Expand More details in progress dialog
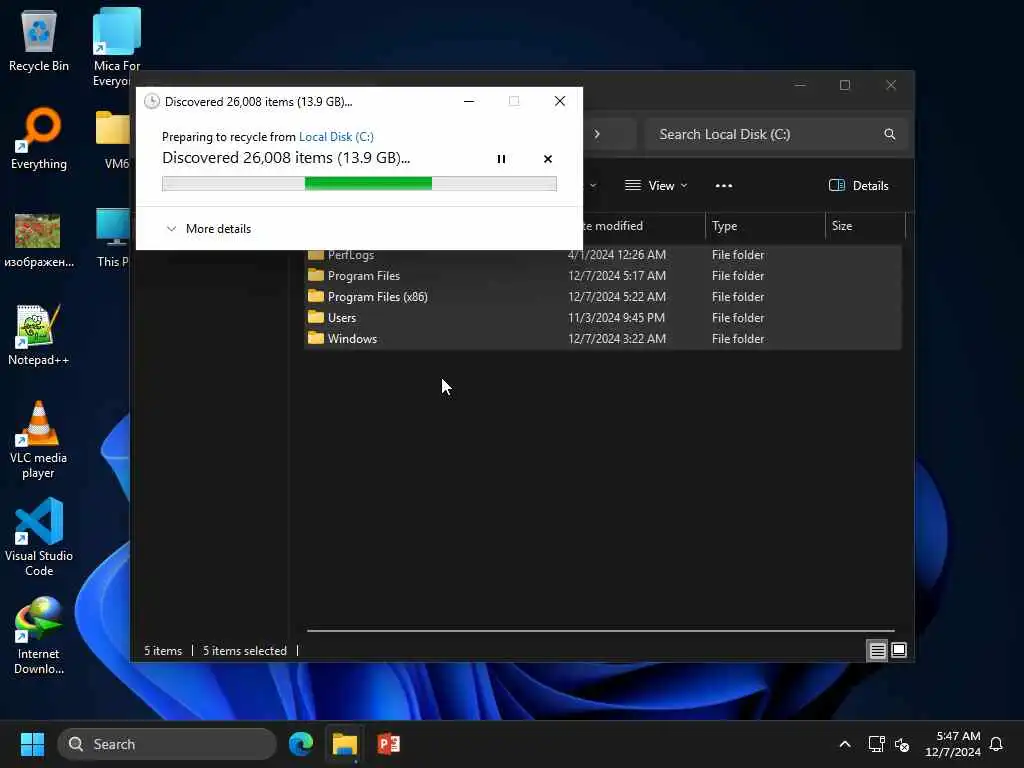 pyautogui.click(x=209, y=229)
